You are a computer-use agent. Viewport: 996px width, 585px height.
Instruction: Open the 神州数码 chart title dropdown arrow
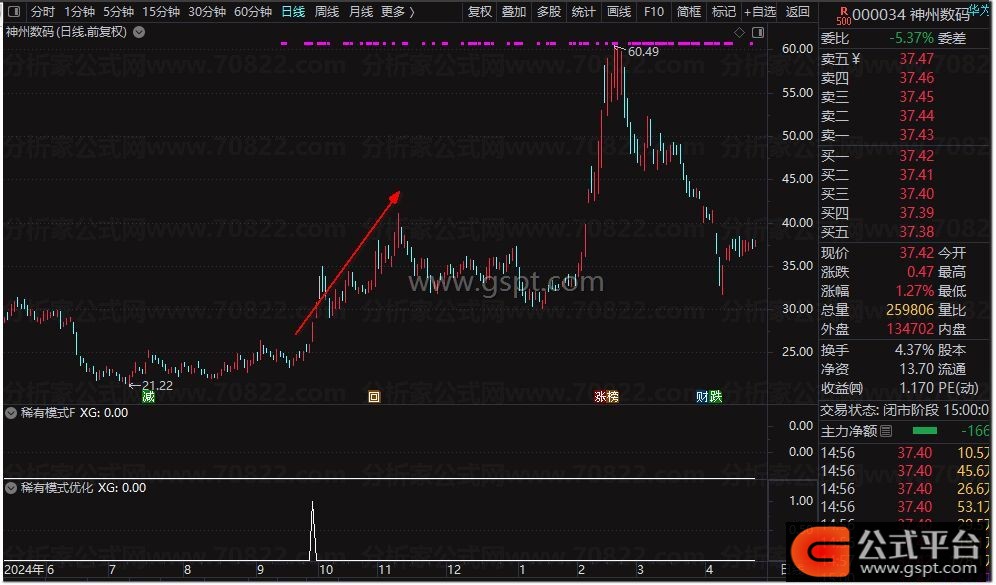(139, 32)
